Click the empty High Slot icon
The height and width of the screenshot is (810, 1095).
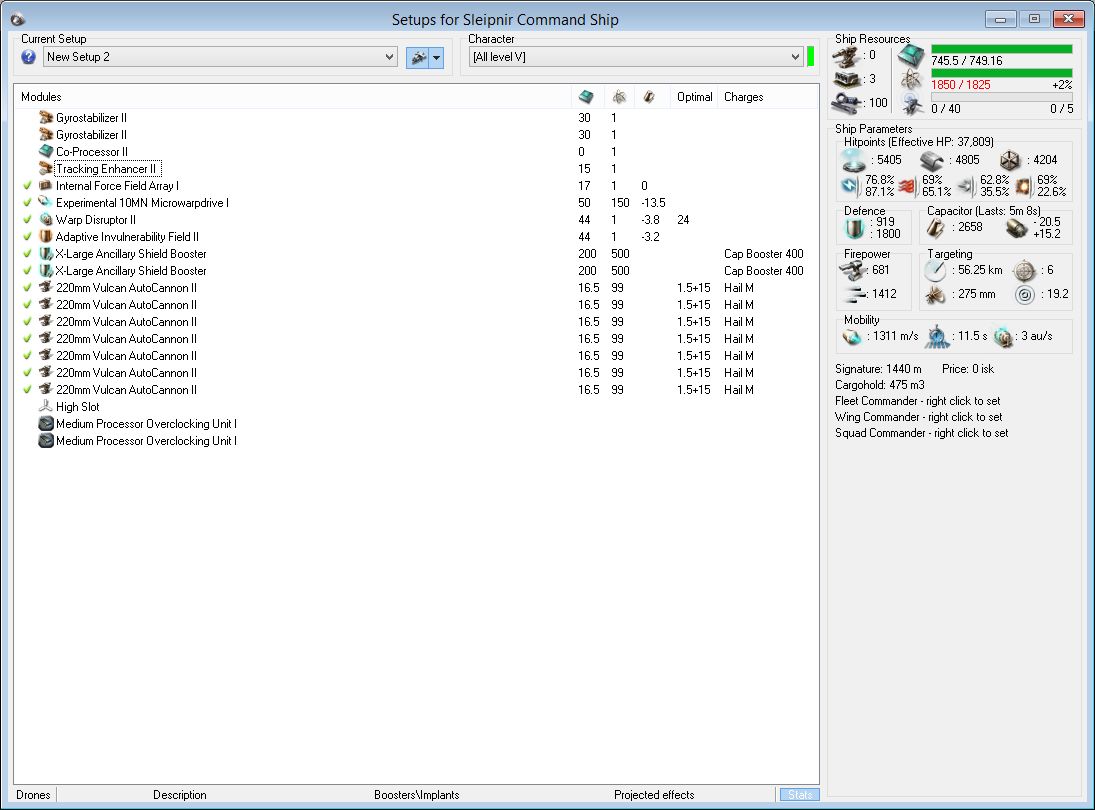click(46, 406)
